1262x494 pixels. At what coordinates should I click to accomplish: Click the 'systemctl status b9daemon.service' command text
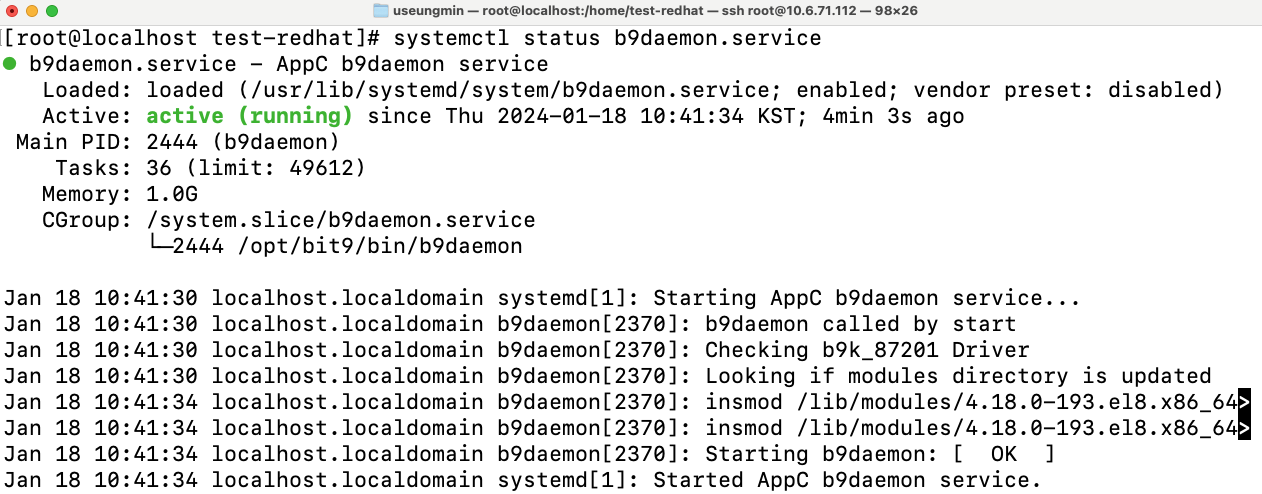click(608, 39)
